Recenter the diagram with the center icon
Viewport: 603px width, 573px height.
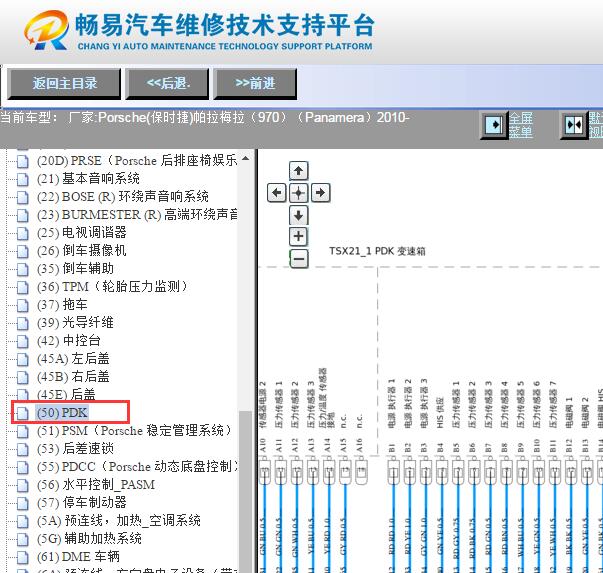point(298,192)
